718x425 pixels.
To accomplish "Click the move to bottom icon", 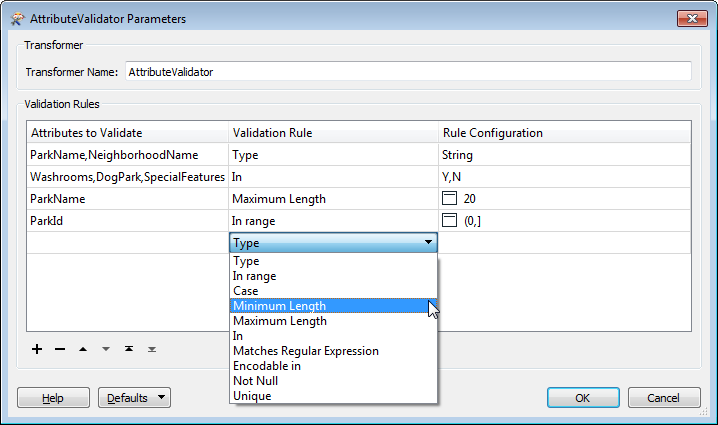I will click(152, 349).
